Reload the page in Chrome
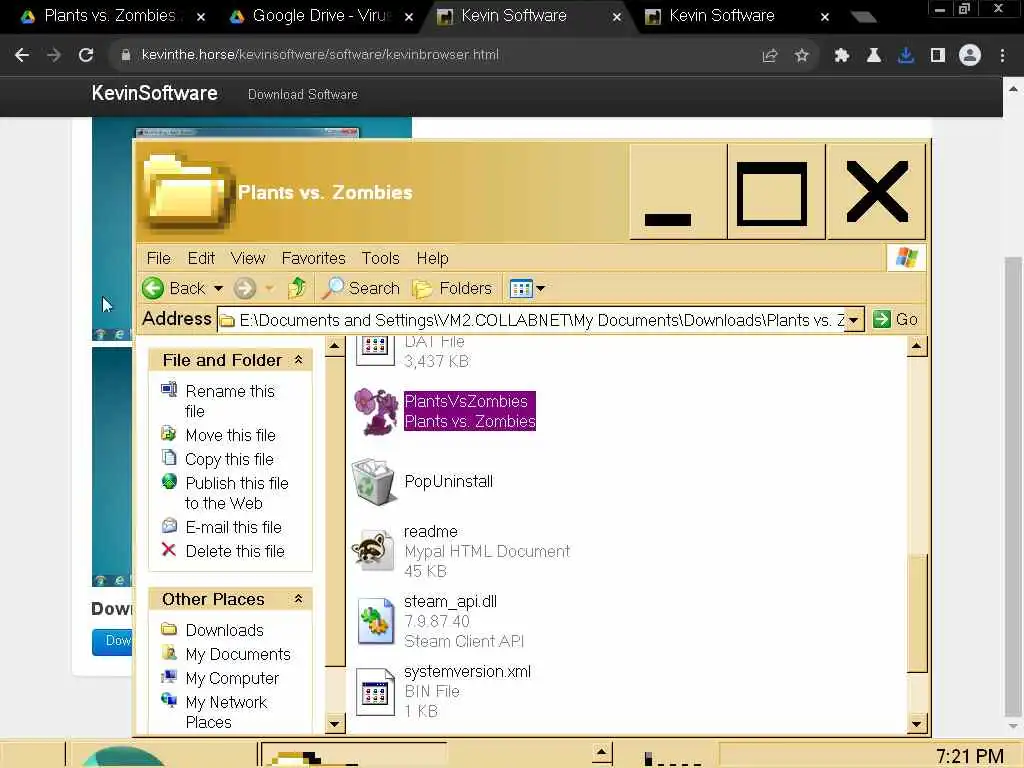Image resolution: width=1024 pixels, height=768 pixels. click(86, 55)
